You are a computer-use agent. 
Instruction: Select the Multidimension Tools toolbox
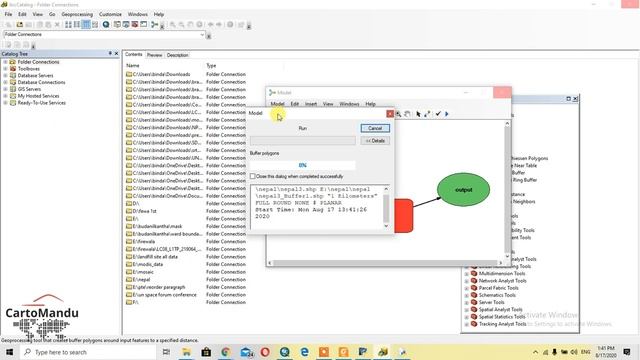[x=502, y=273]
